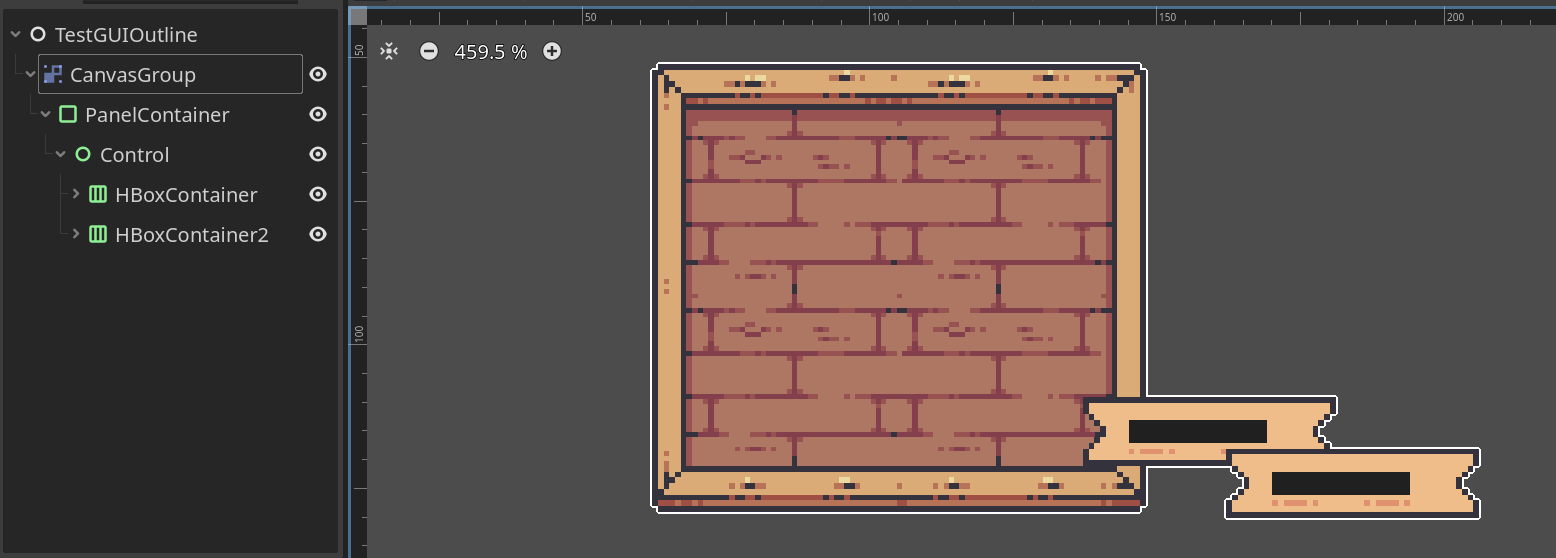Collapse the Control tree node

60,155
